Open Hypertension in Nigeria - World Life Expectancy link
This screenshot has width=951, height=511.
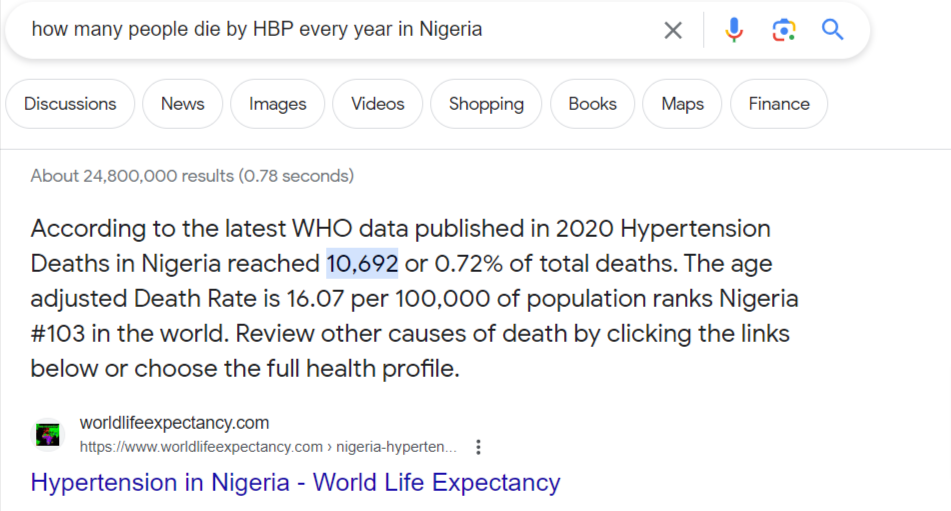(x=295, y=483)
